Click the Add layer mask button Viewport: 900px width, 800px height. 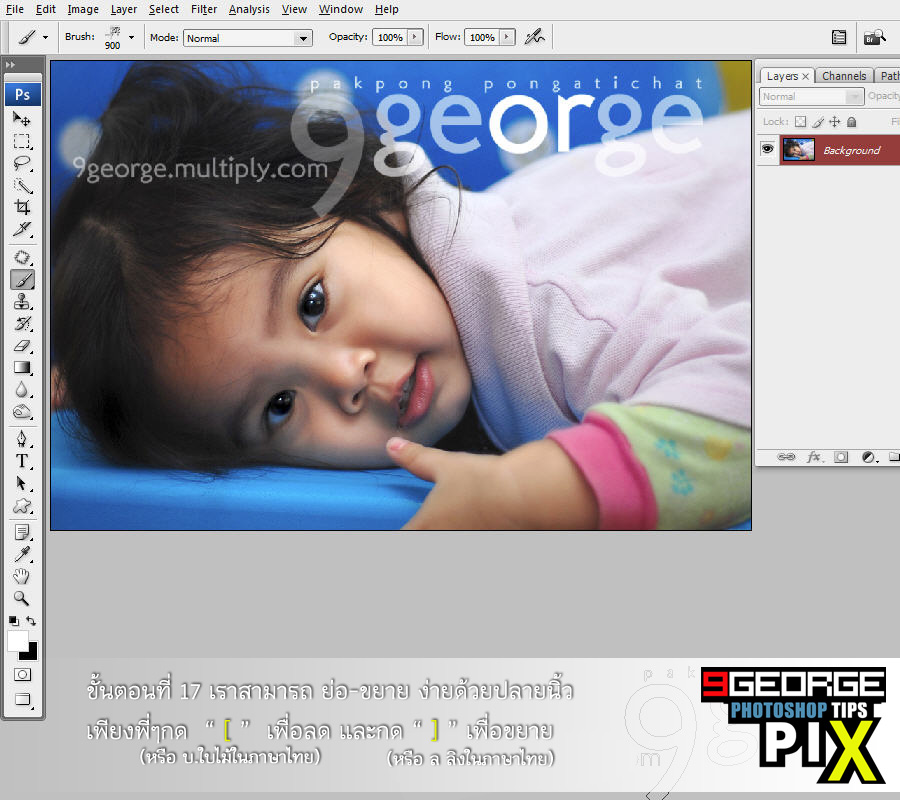click(x=841, y=457)
